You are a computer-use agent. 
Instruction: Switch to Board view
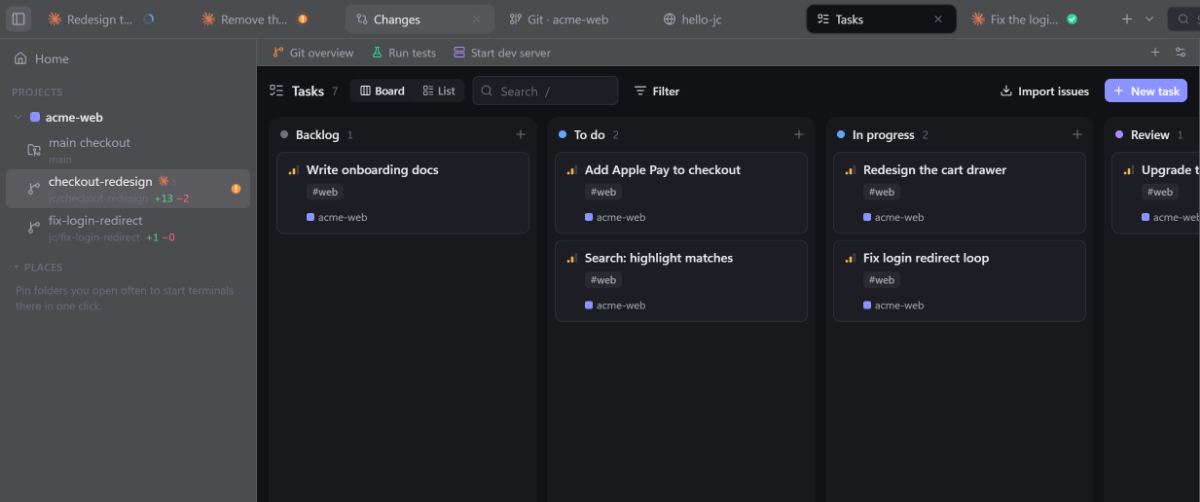[x=381, y=91]
